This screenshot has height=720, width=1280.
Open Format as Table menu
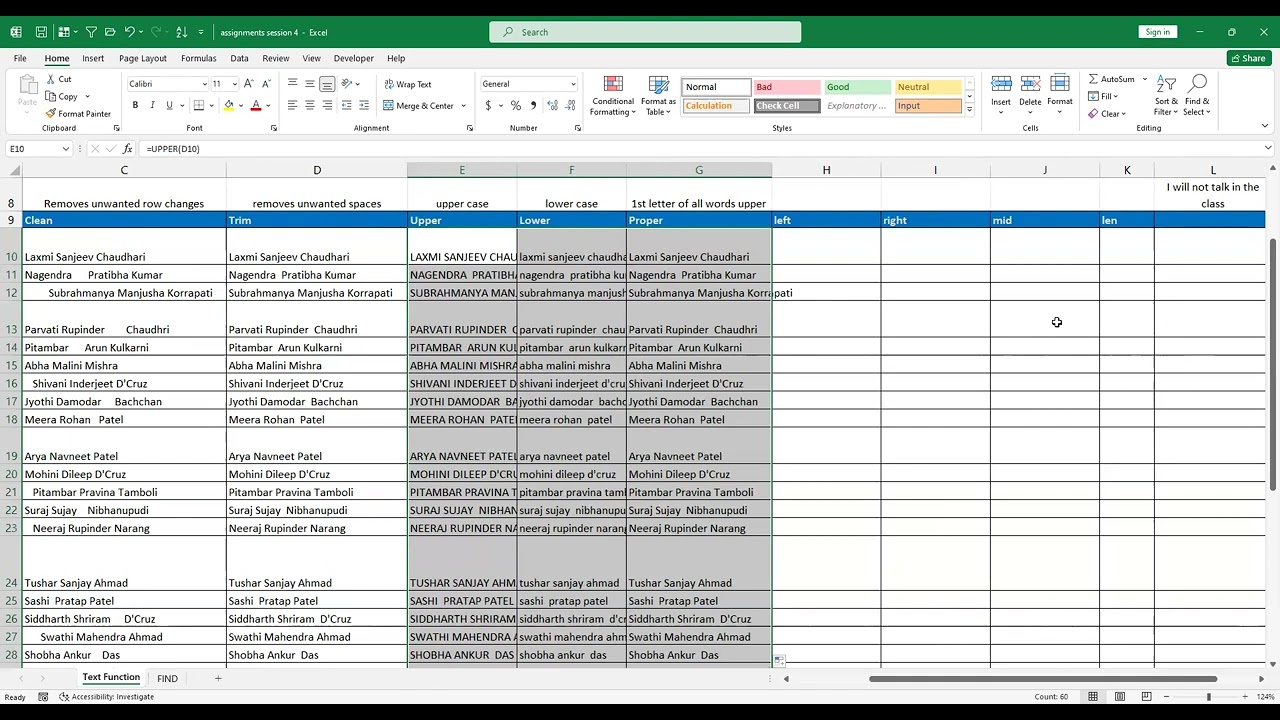tap(658, 96)
